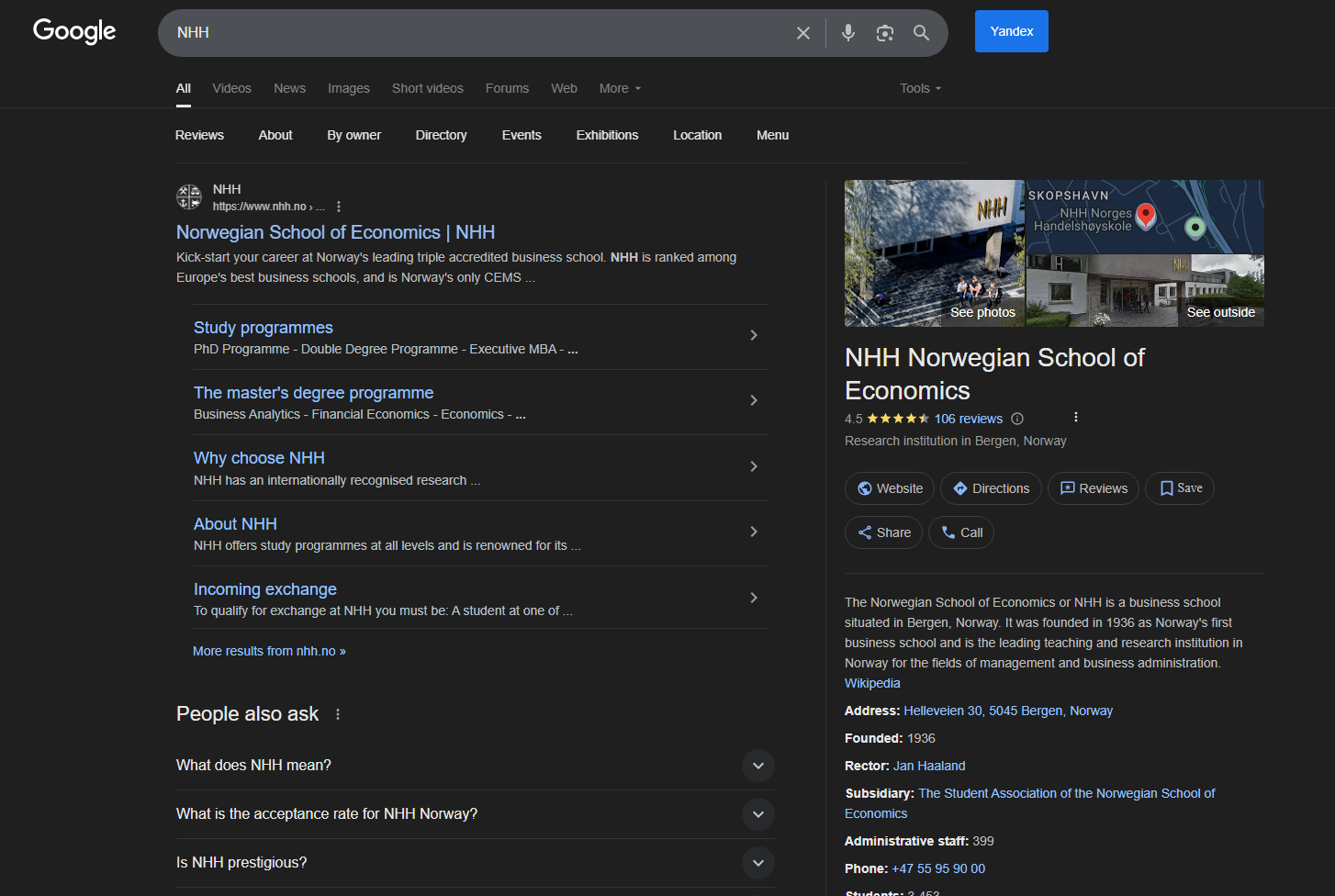Screen dimensions: 1335x896
Task: Expand 'What does NHH mean?' question
Action: click(476, 766)
